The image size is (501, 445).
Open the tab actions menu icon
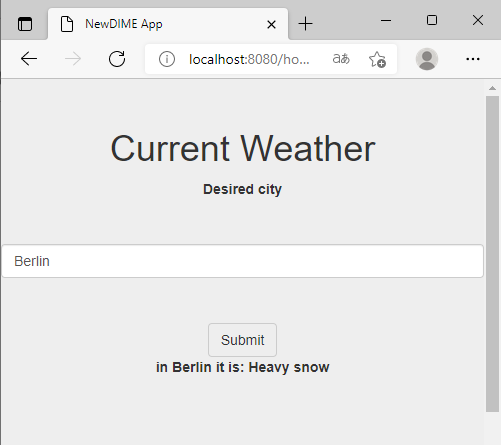pyautogui.click(x=25, y=24)
